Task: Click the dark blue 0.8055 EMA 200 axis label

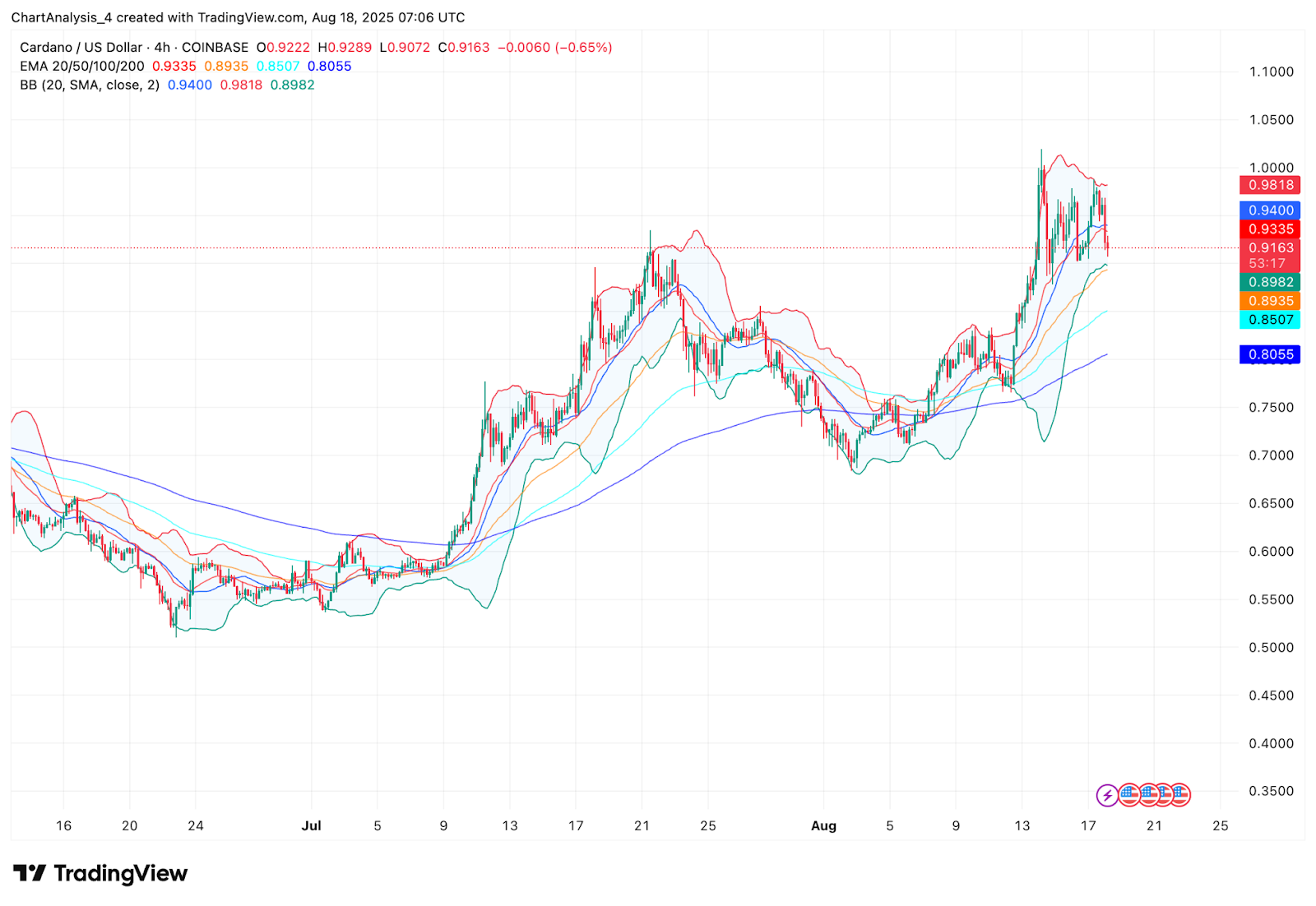Action: pyautogui.click(x=1270, y=355)
